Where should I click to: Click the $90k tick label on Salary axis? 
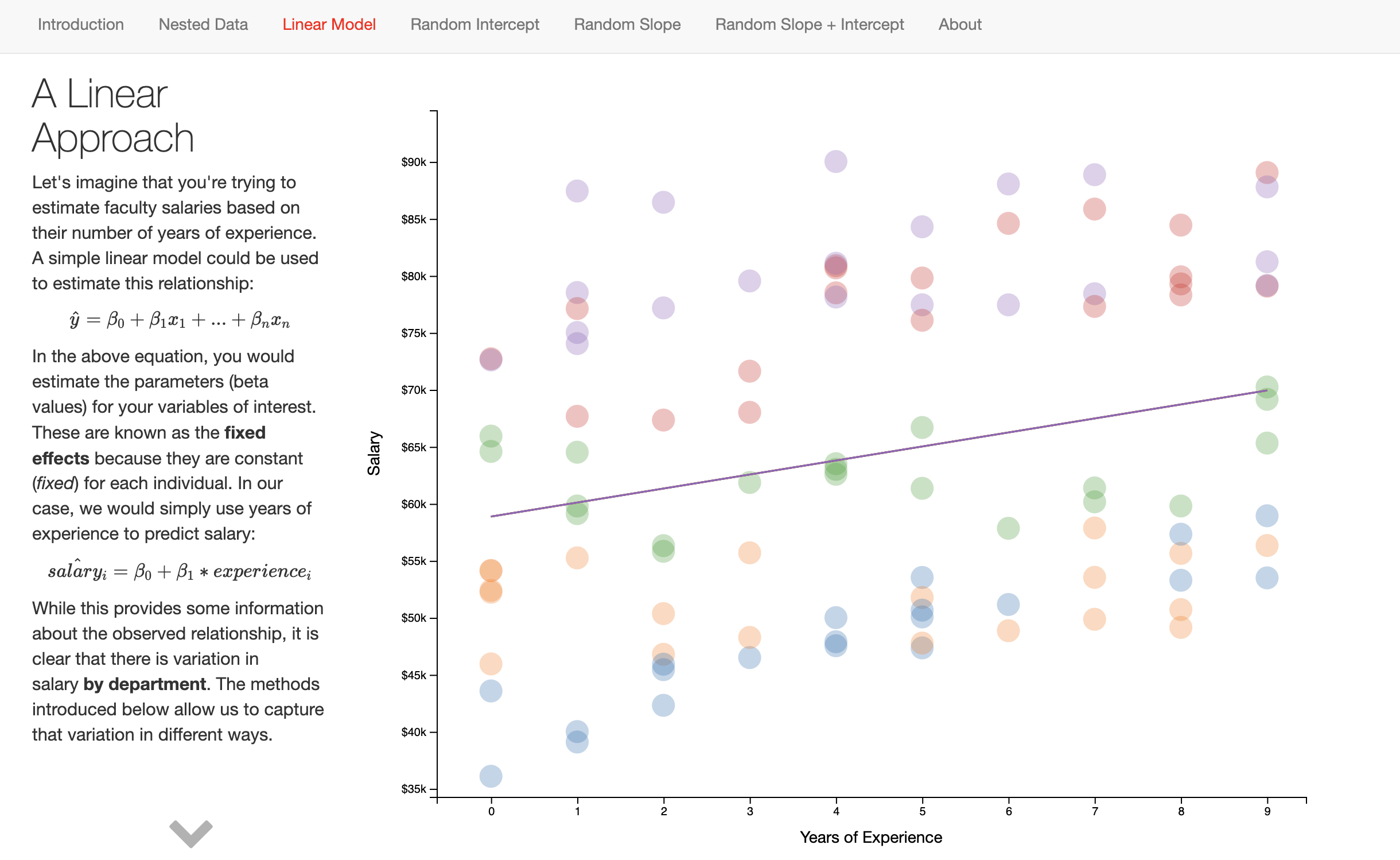[414, 162]
